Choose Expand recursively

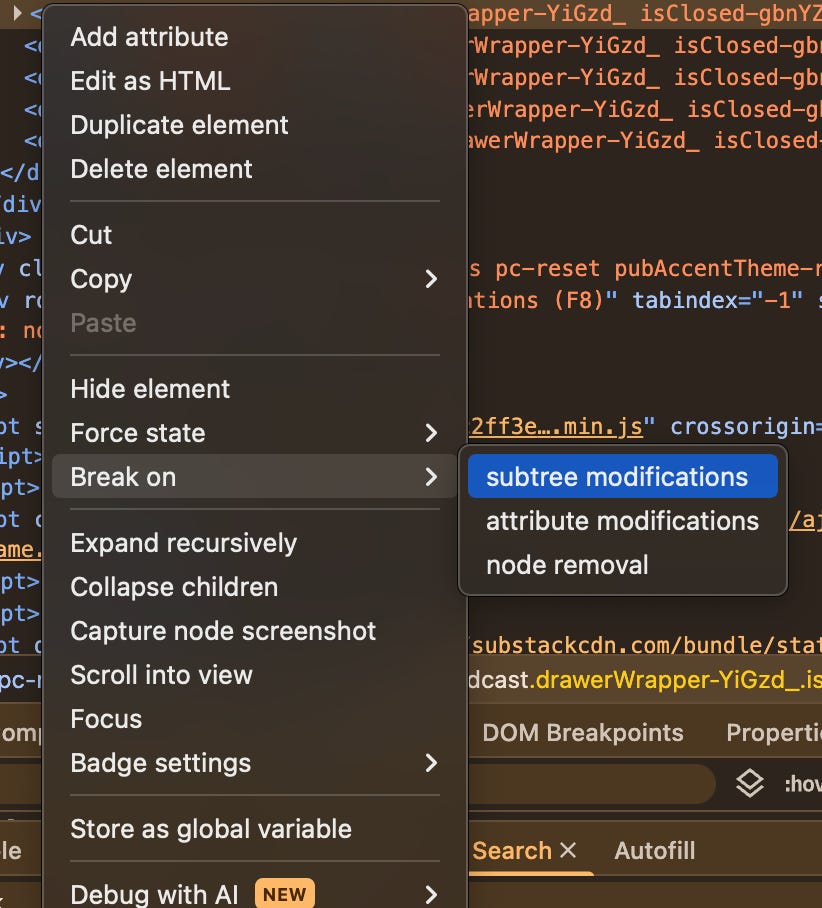(254, 543)
